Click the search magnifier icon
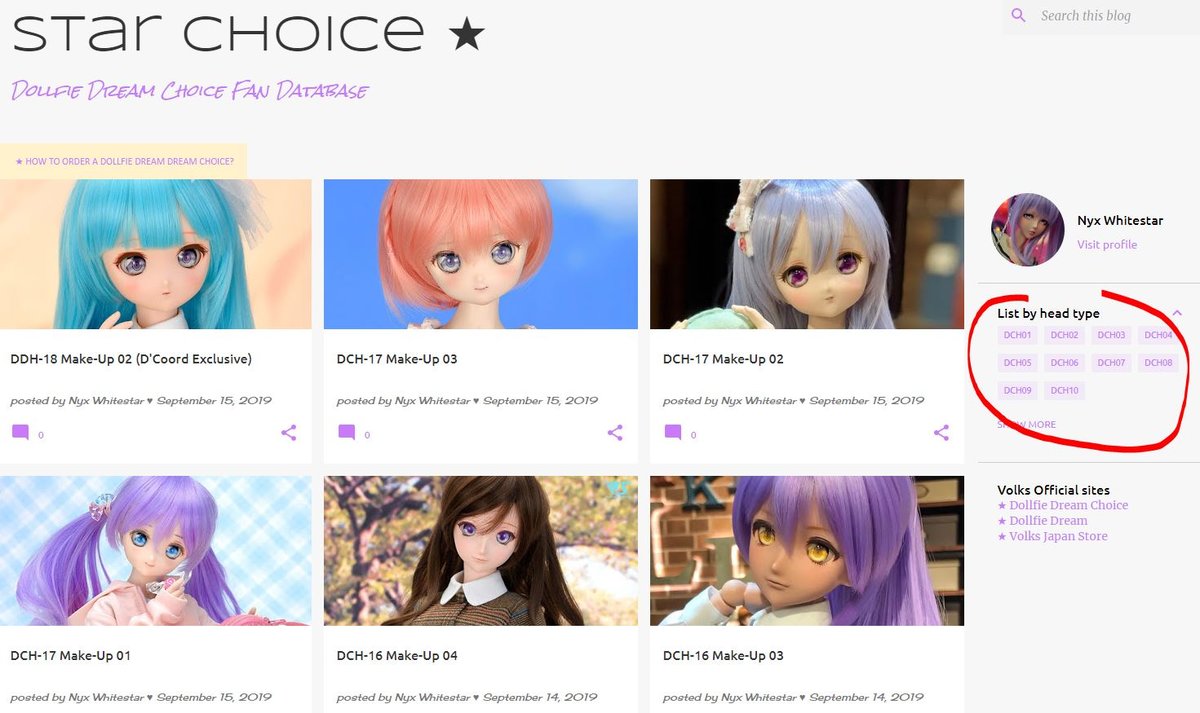Screen dimensions: 1200x713 [x=1019, y=15]
